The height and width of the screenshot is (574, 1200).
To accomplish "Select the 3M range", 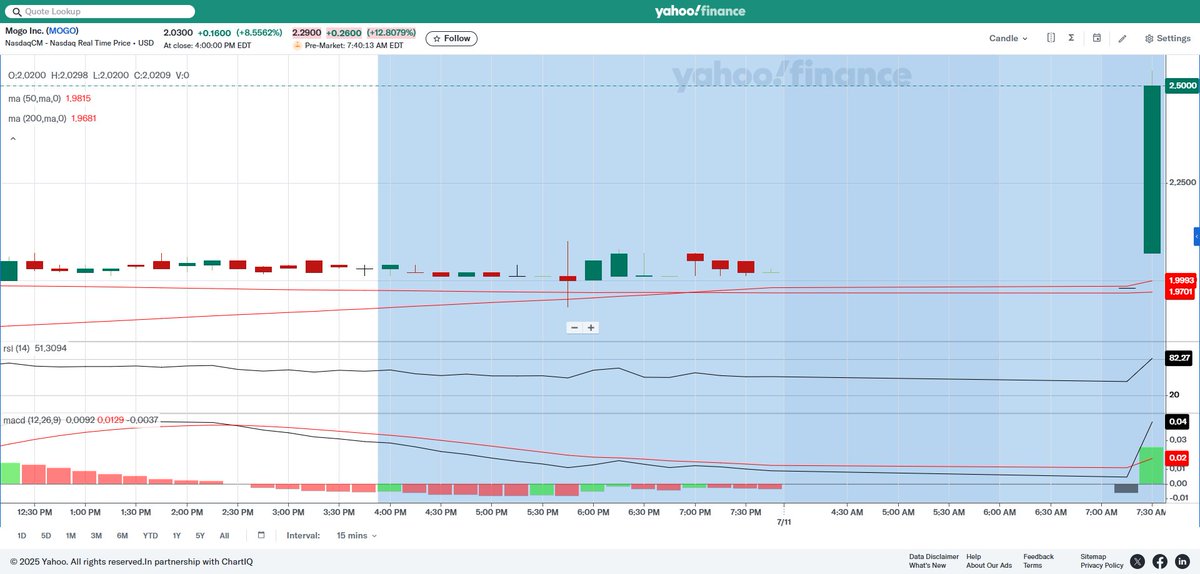I will coord(96,535).
